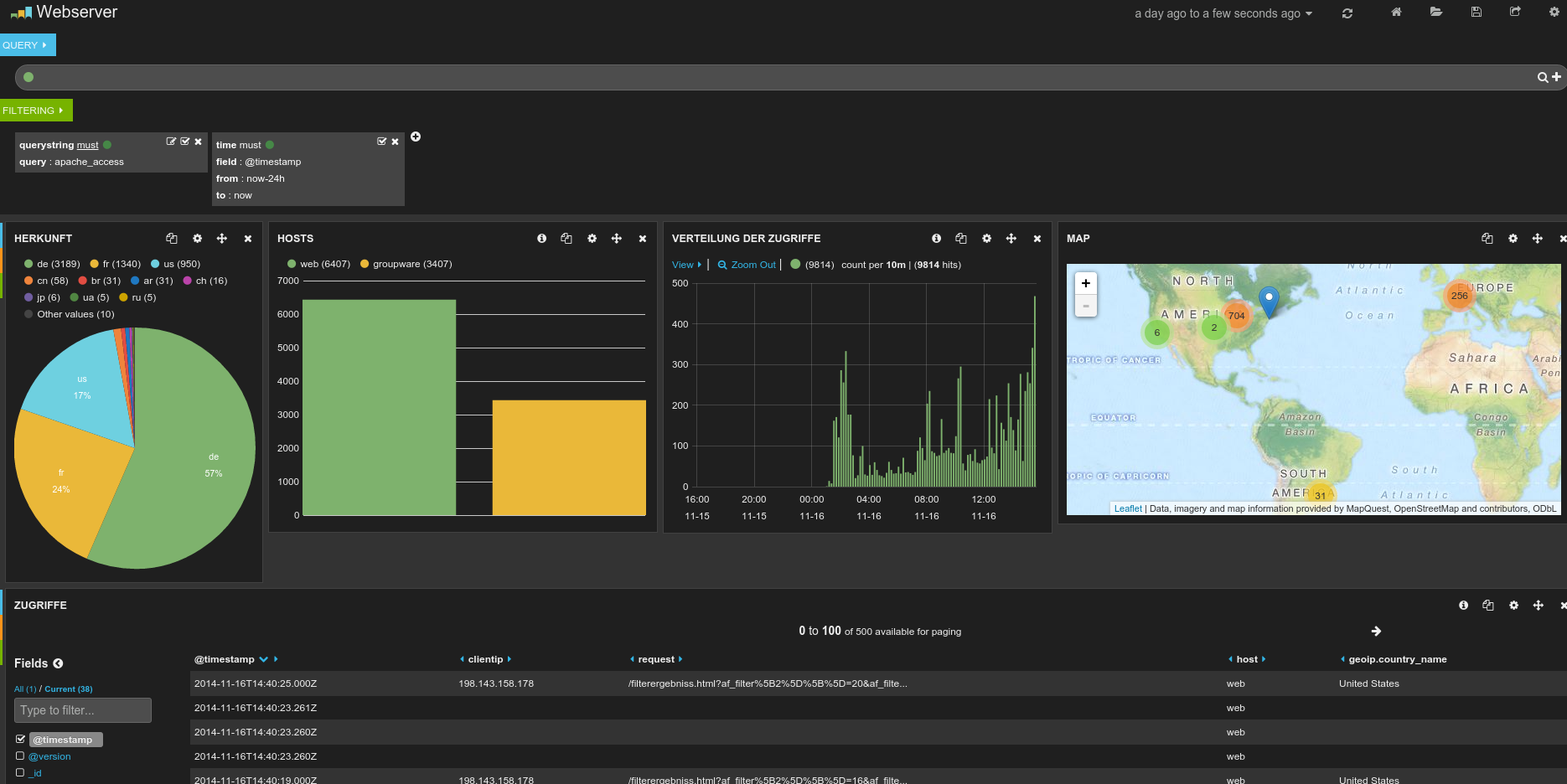Duplicate the MAP panel
This screenshot has width=1567, height=784.
click(x=1487, y=239)
